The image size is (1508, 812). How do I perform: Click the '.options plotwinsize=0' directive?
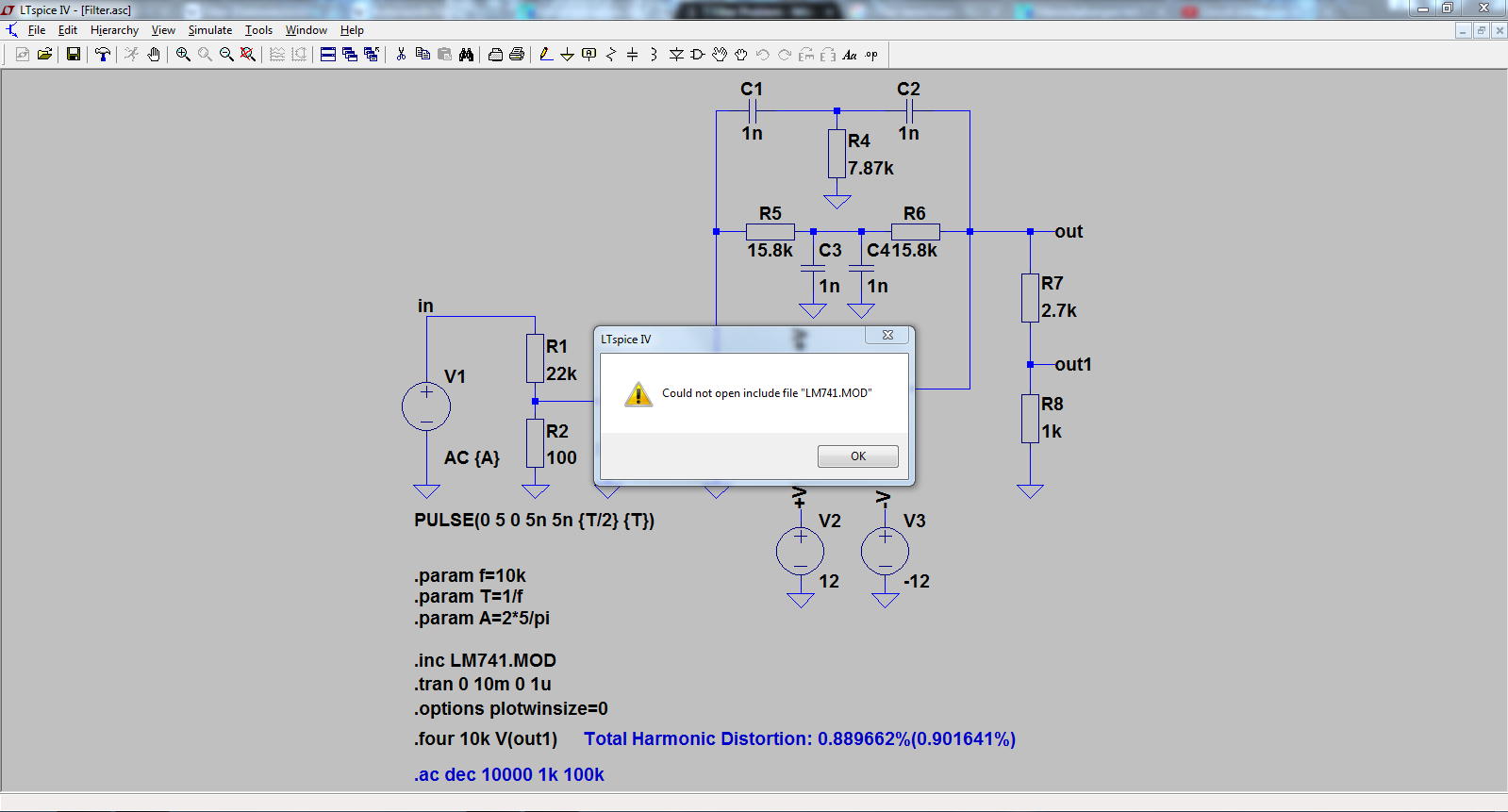pyautogui.click(x=511, y=708)
